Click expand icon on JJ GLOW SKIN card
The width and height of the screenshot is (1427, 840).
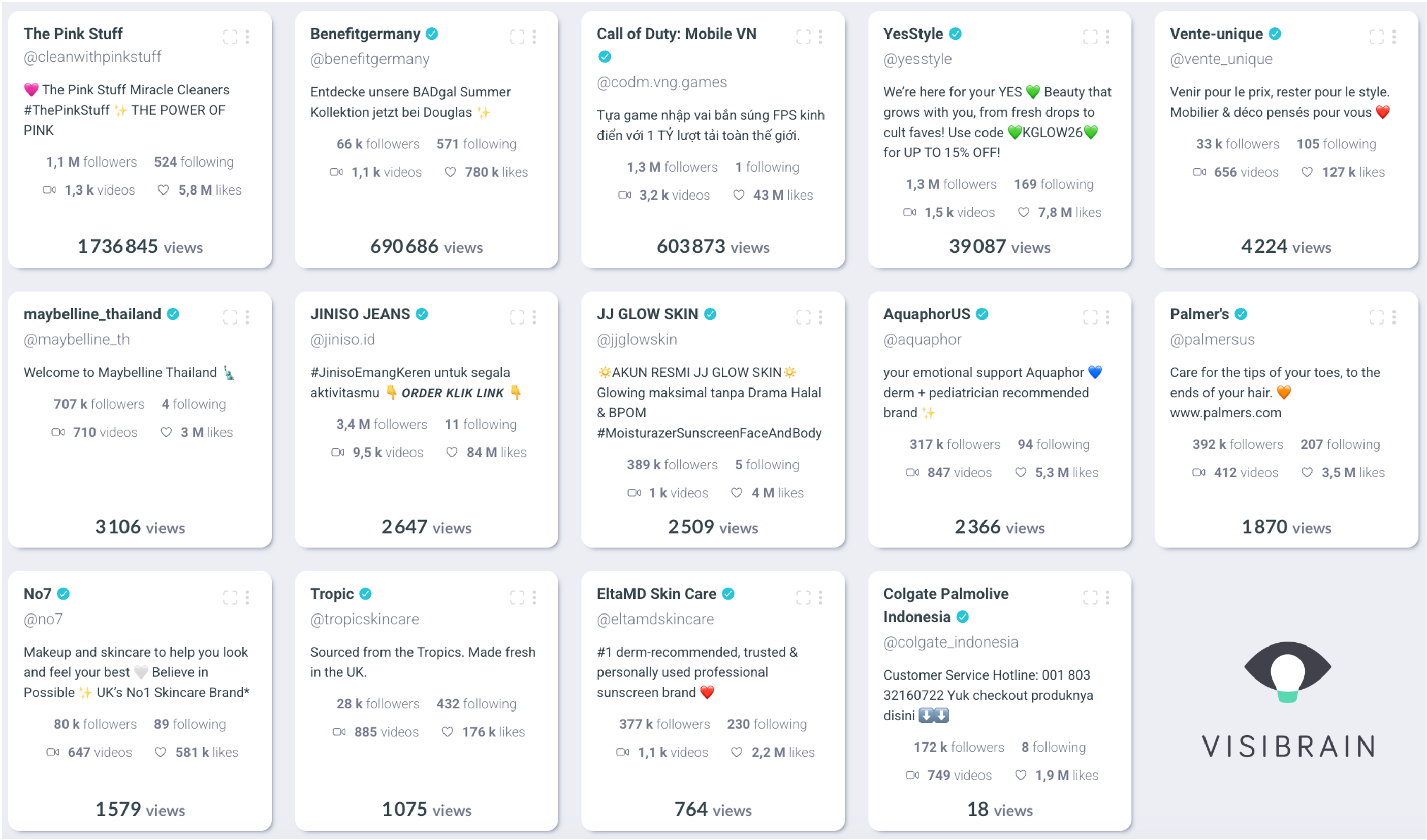click(803, 317)
